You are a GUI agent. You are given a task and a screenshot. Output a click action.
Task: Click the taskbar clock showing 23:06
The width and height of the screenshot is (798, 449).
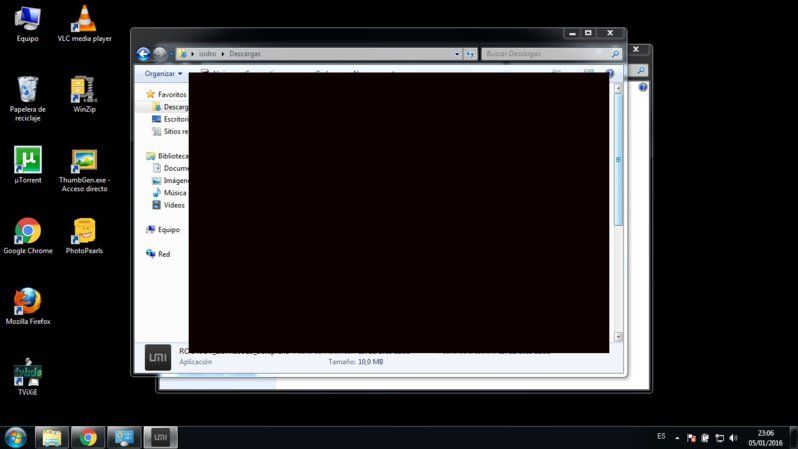765,438
